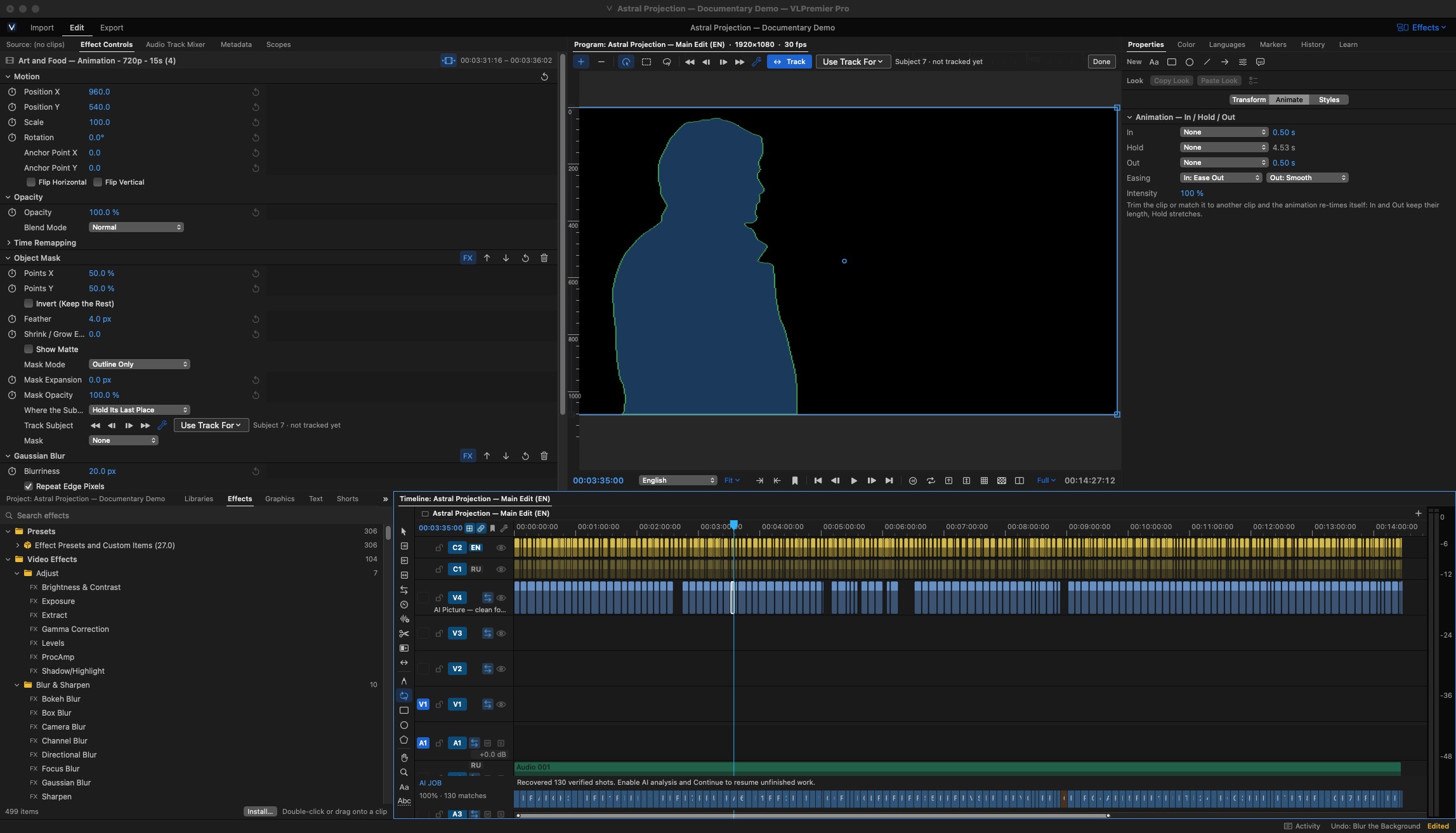Collapse the Blur & Sharpen folder
The image size is (1456, 833).
tap(17, 685)
